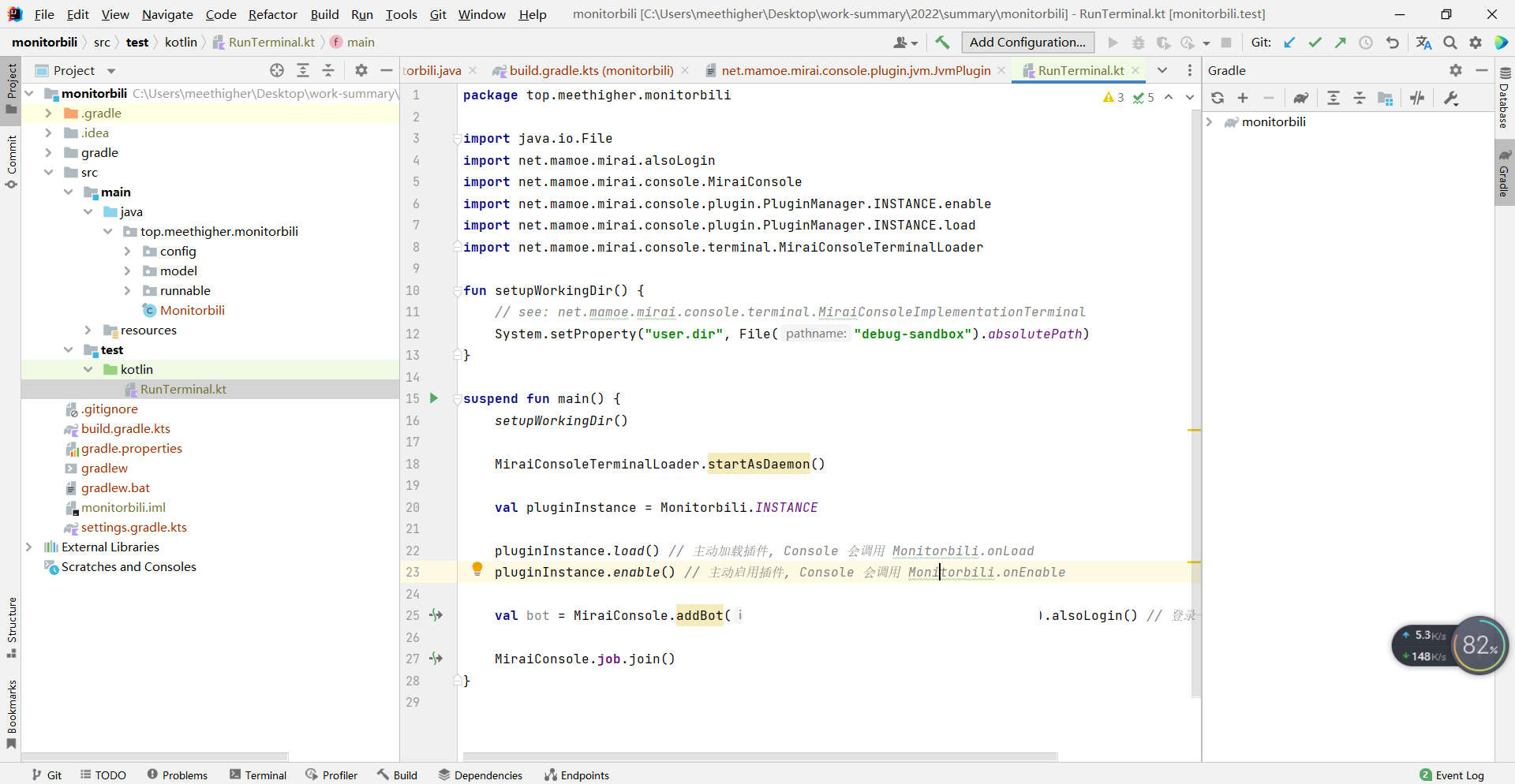The image size is (1515, 784).
Task: Toggle code folding for the import block
Action: click(457, 139)
